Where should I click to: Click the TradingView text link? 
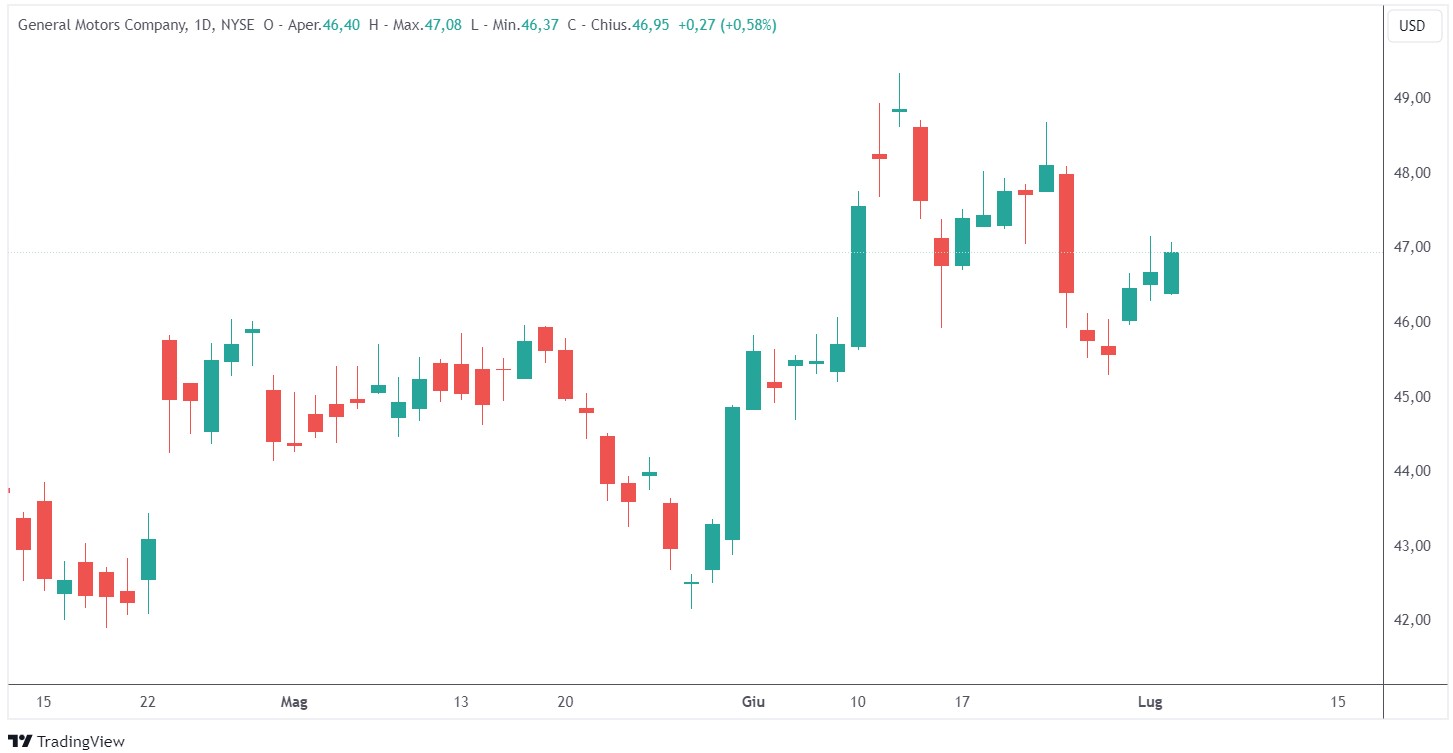click(80, 741)
